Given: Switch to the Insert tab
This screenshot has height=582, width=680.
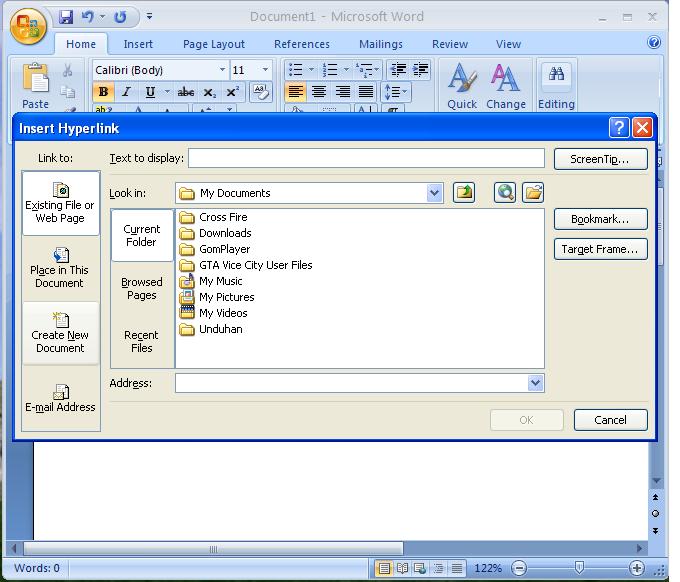Looking at the screenshot, I should [x=138, y=44].
